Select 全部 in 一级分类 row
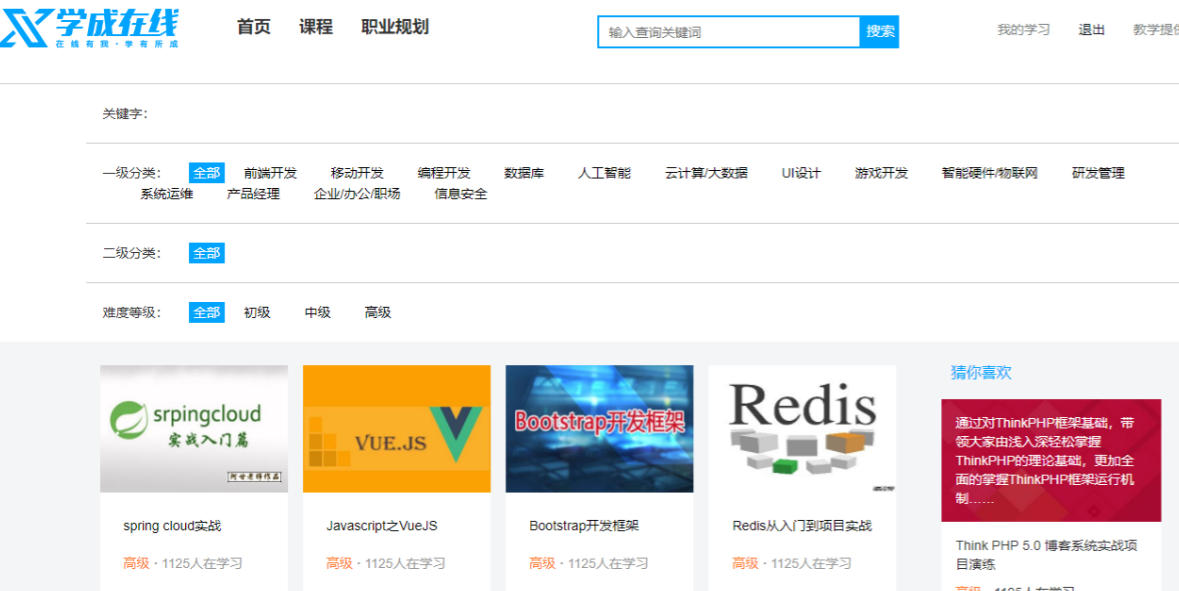The height and width of the screenshot is (591, 1179). tap(207, 173)
